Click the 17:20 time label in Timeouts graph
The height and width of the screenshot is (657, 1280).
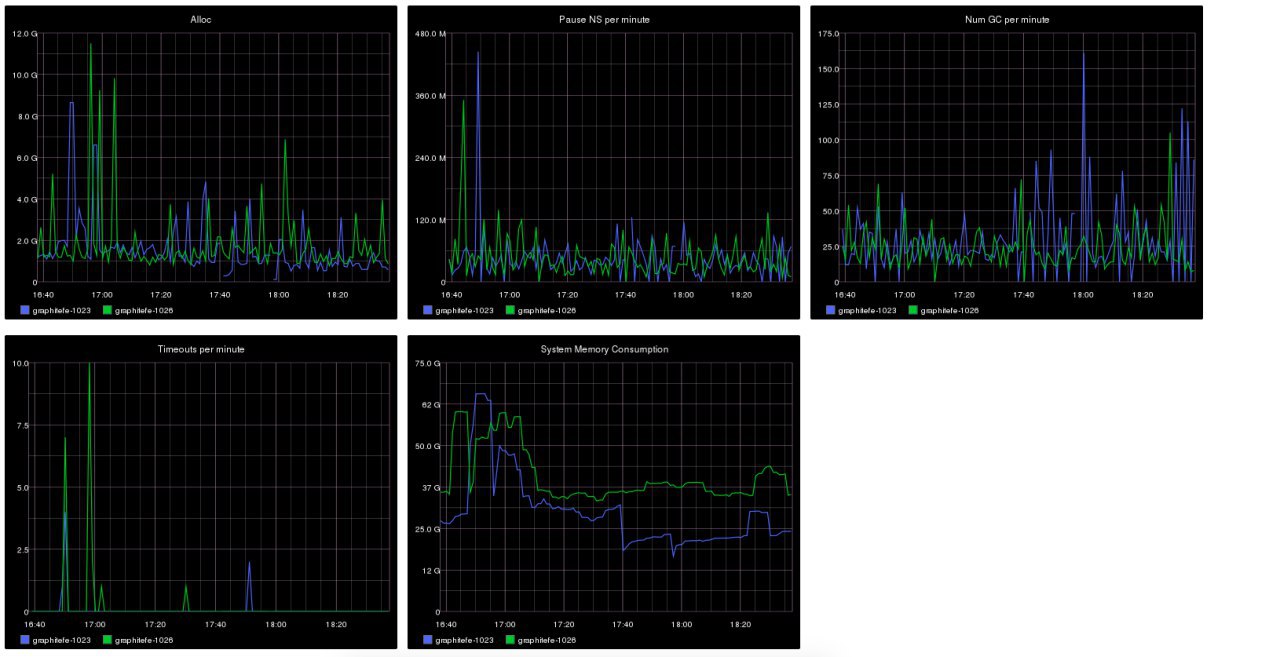pyautogui.click(x=155, y=624)
